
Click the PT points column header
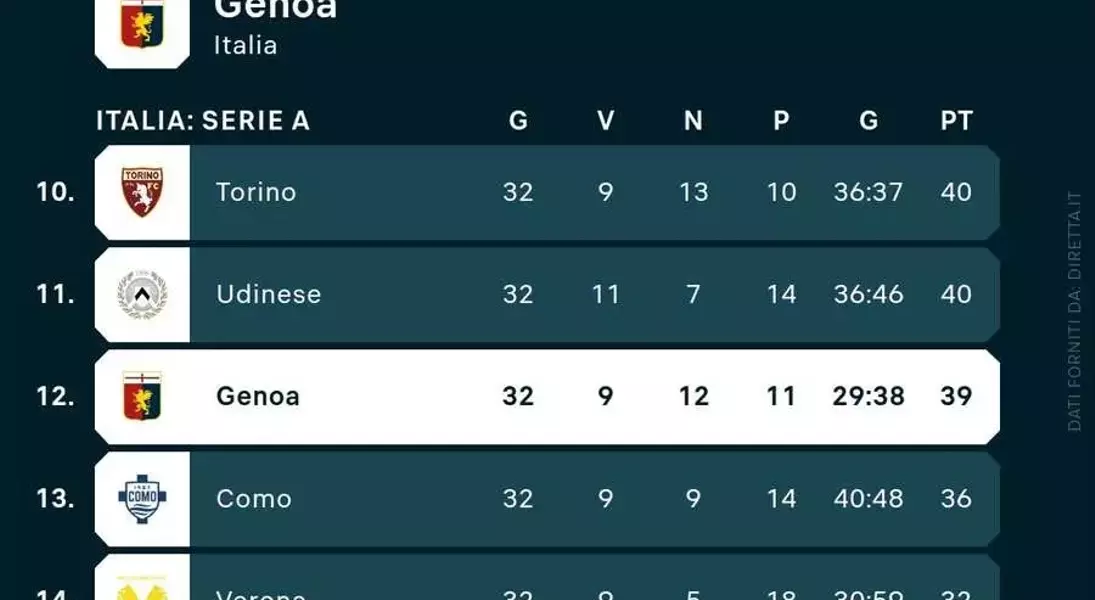tap(956, 121)
